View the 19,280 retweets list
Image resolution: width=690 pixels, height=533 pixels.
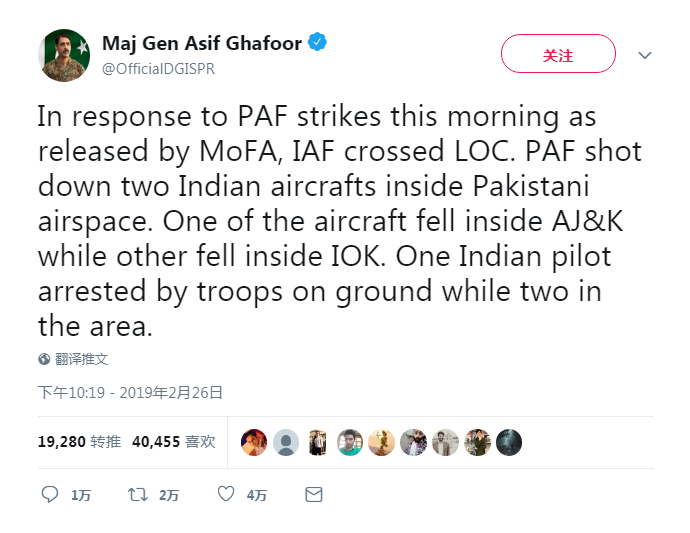click(79, 441)
